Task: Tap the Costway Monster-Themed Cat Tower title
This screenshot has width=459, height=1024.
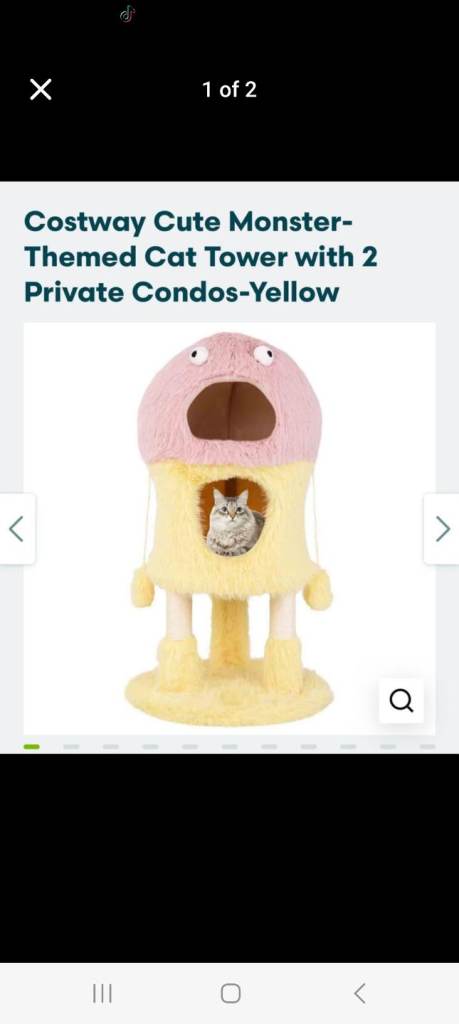Action: point(201,257)
